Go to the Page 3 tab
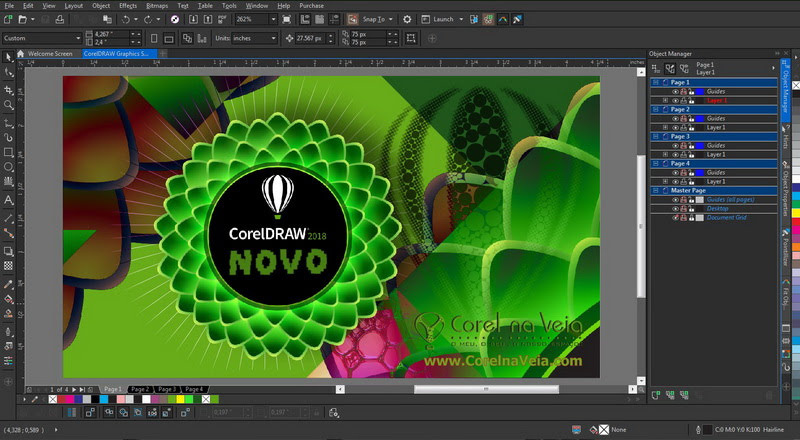The width and height of the screenshot is (800, 440). [x=166, y=388]
